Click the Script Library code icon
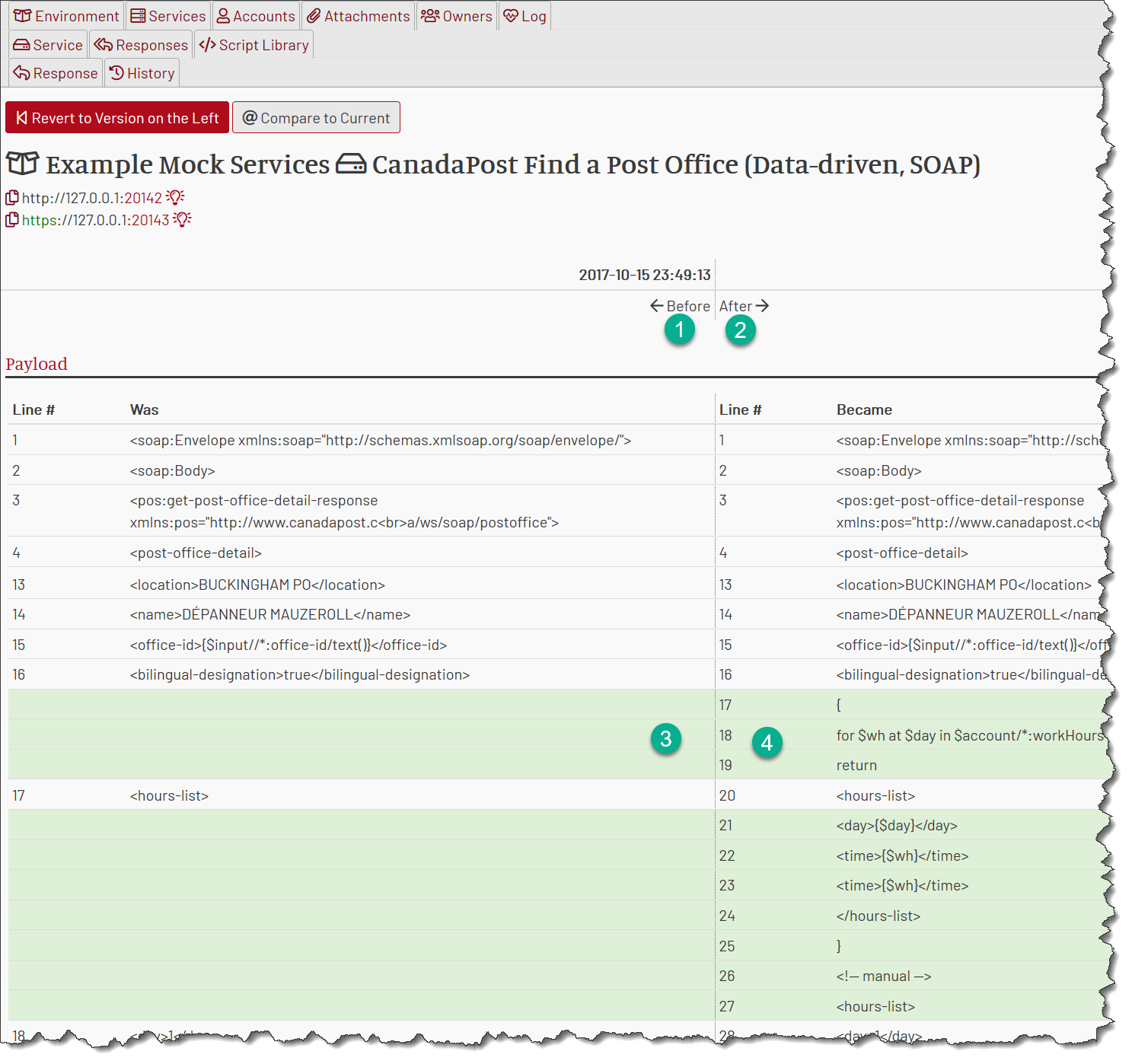Image resolution: width=1132 pixels, height=1064 pixels. 207,45
